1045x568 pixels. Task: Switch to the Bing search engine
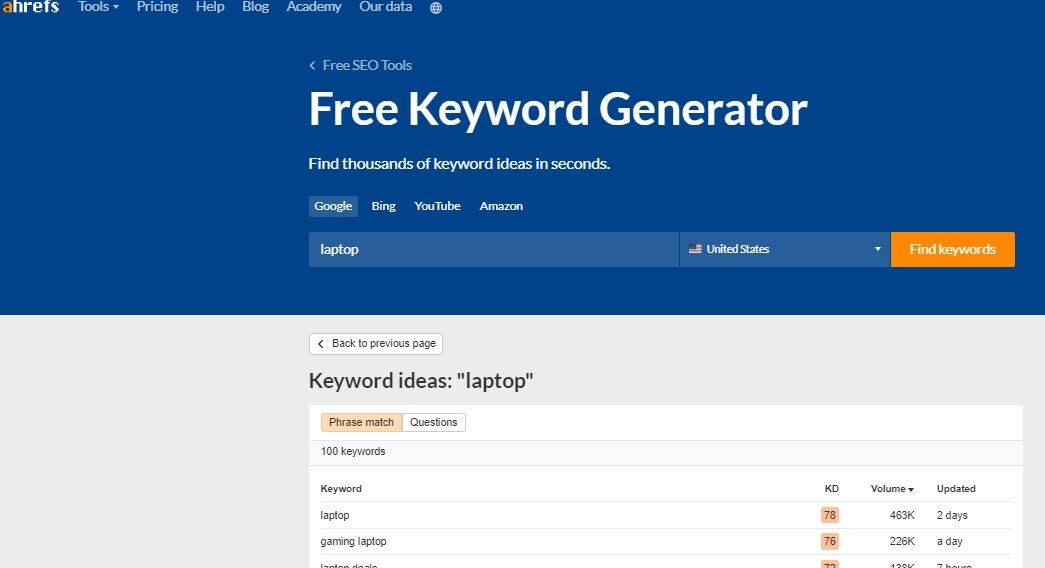point(383,206)
